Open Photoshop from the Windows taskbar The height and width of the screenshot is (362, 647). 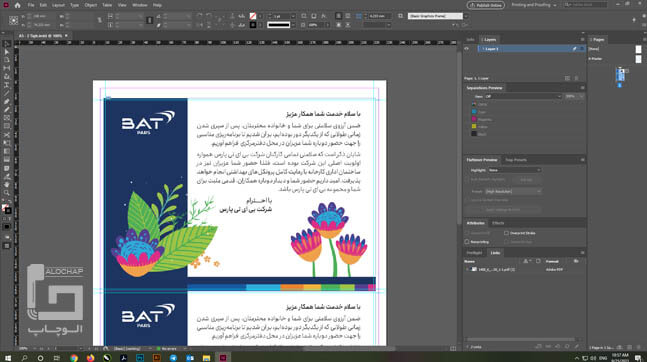click(140, 357)
